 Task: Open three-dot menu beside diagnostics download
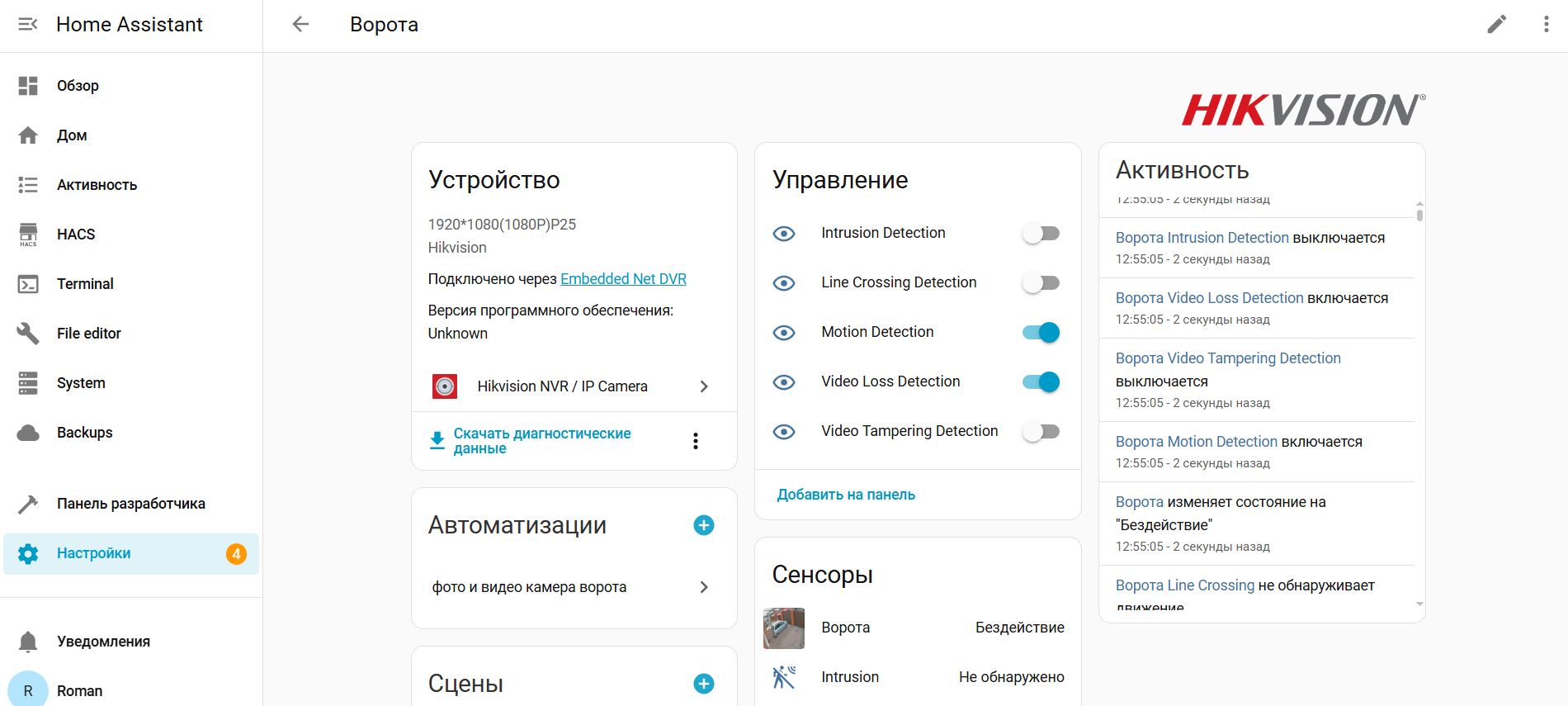[x=696, y=441]
